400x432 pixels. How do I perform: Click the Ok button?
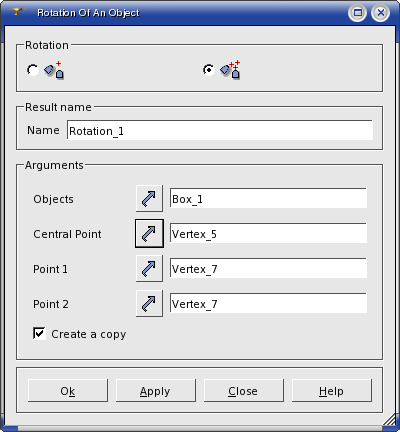click(68, 390)
